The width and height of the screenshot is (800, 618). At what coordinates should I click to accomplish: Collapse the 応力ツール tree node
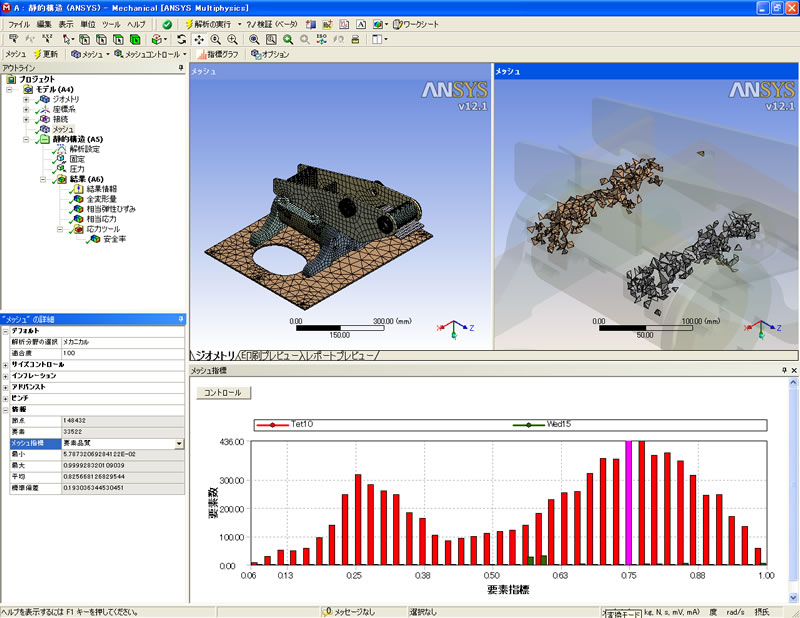pos(60,229)
